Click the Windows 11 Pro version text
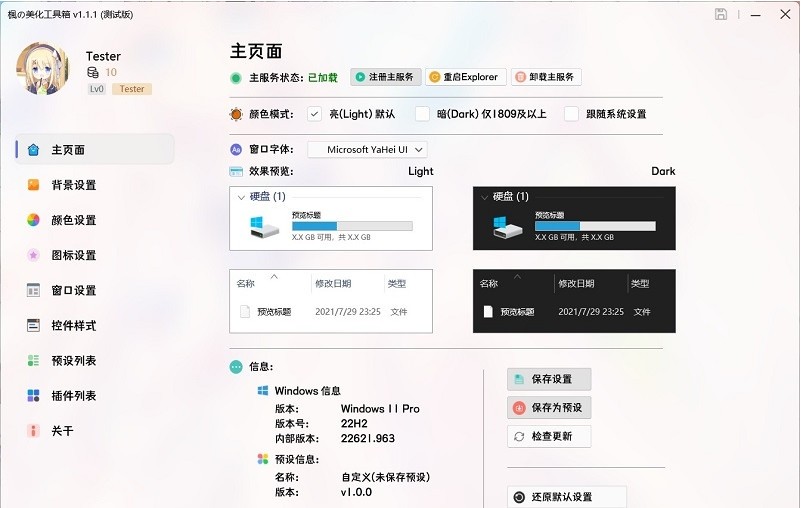The image size is (802, 508). (x=380, y=409)
